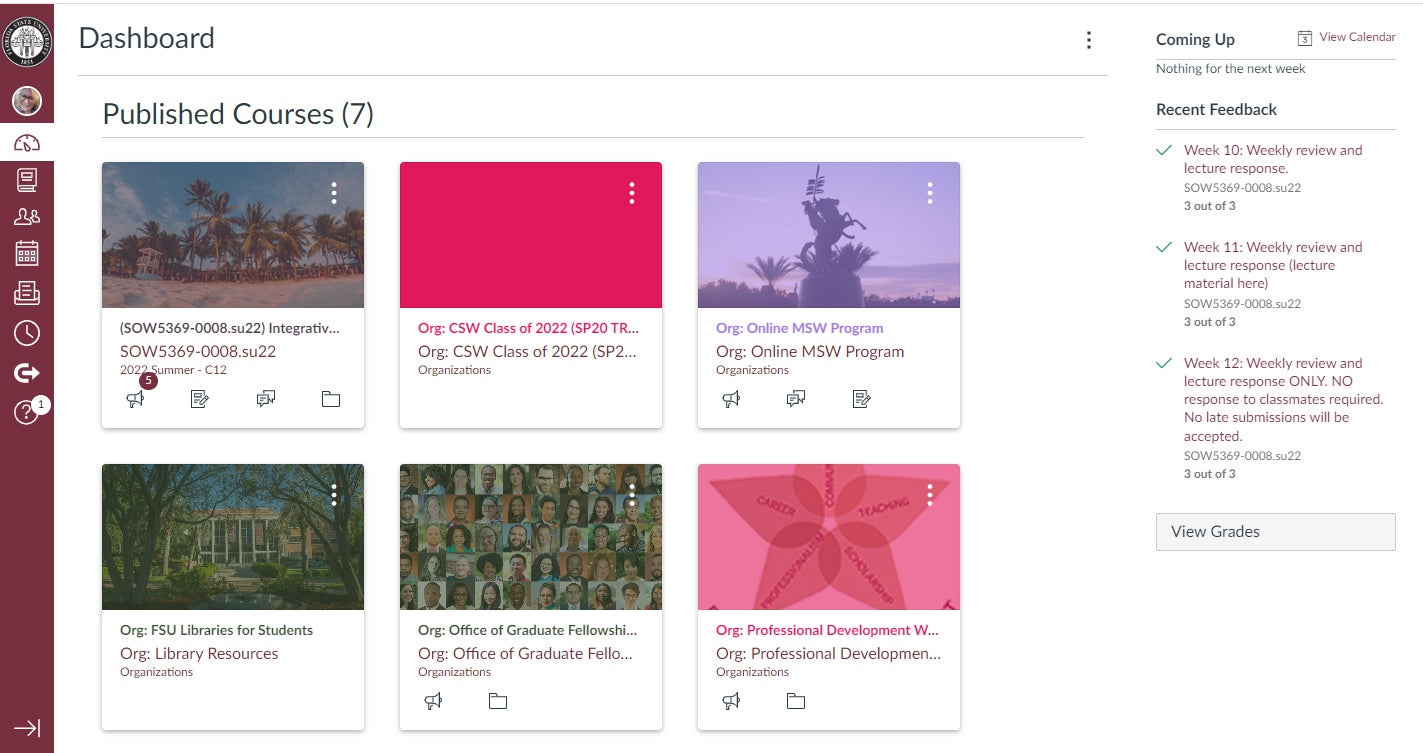Expand the sidebar navigation arrow
The width and height of the screenshot is (1423, 753).
point(27,728)
